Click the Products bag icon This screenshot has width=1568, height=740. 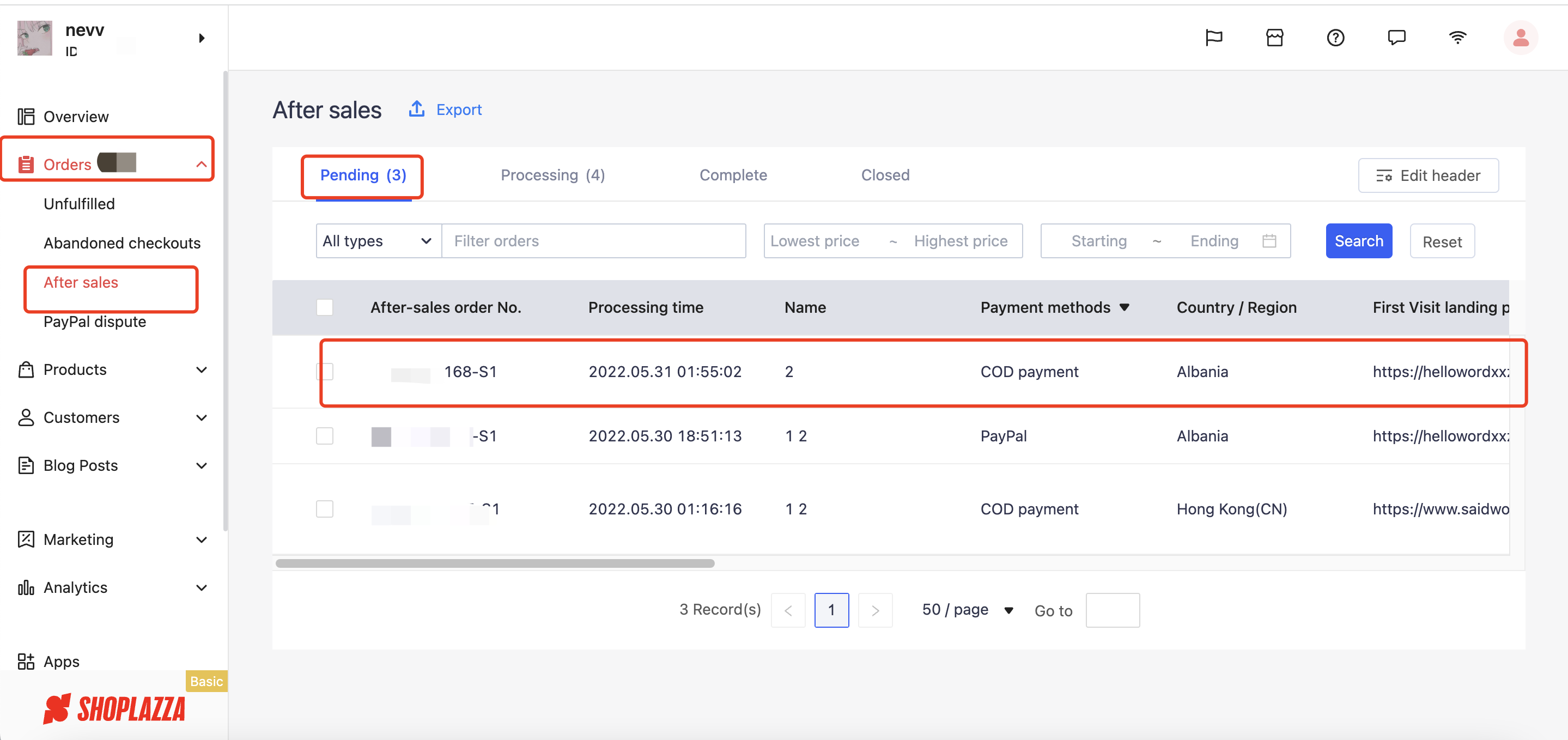coord(26,369)
